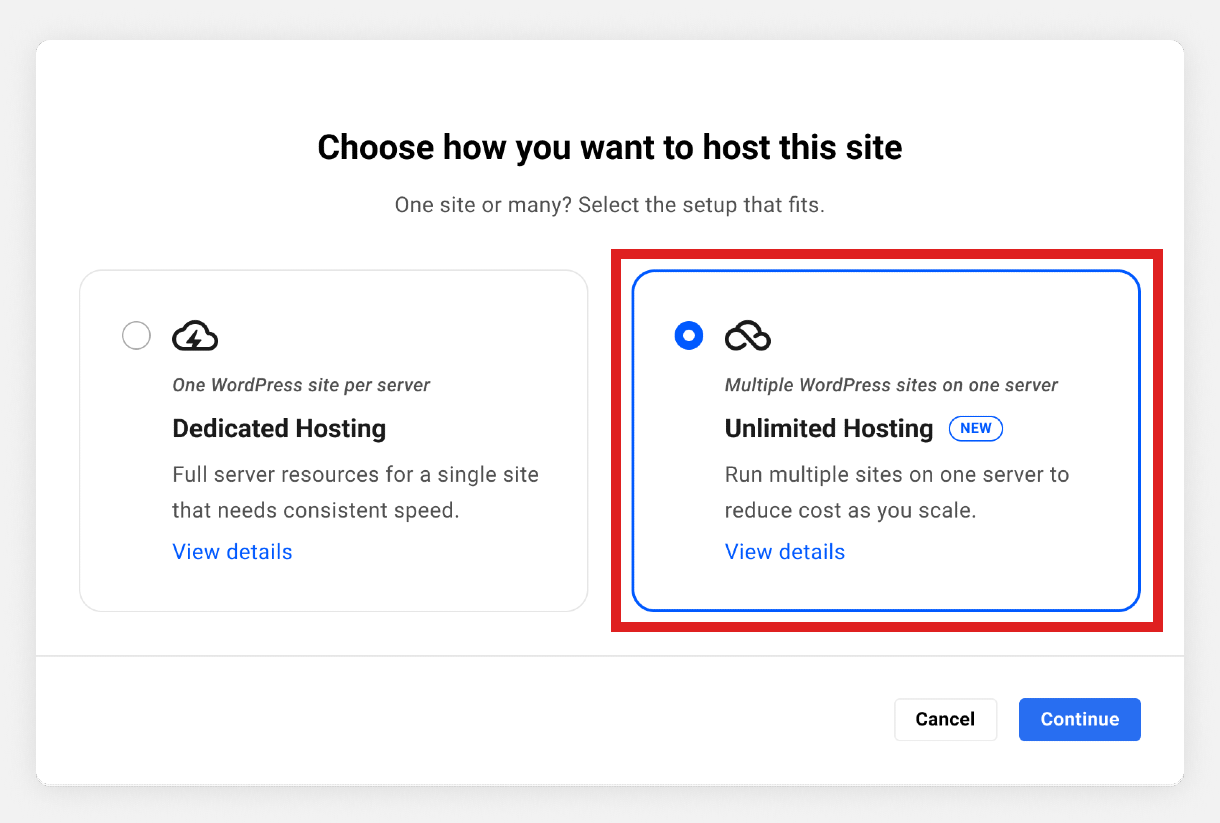Click the NEW badge beside Unlimited Hosting
This screenshot has width=1220, height=823.
(x=976, y=429)
